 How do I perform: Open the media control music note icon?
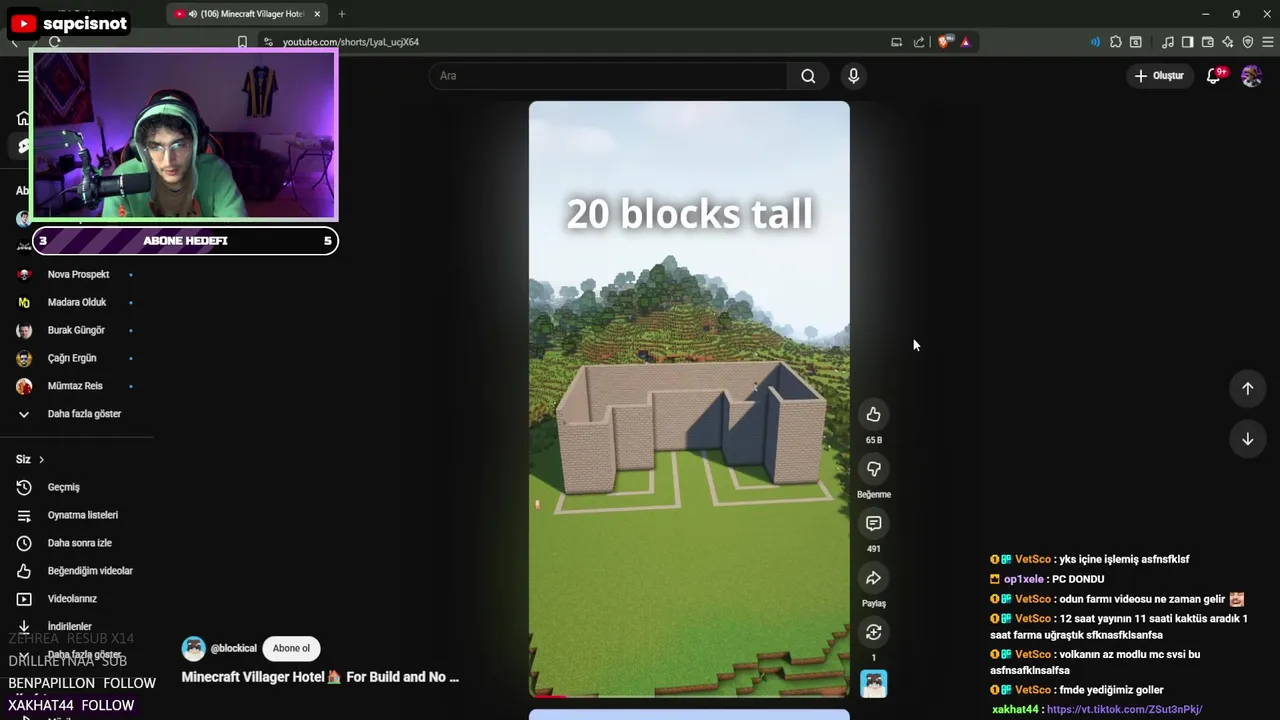click(x=1168, y=42)
